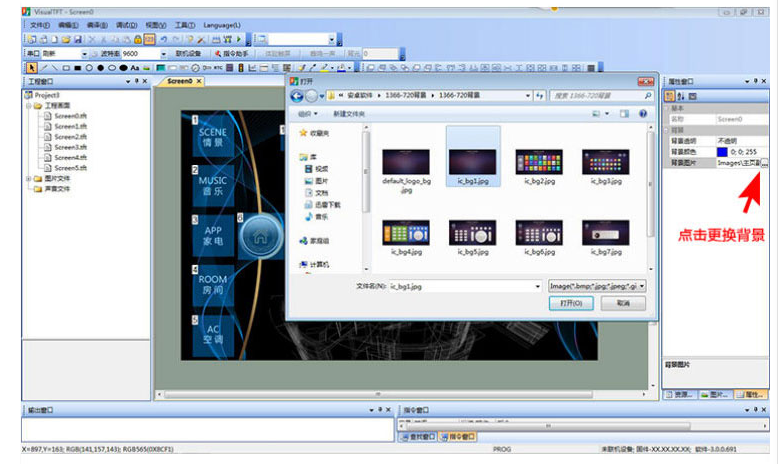The image size is (778, 464).
Task: Select the traffic light indicator tool
Action: click(241, 68)
